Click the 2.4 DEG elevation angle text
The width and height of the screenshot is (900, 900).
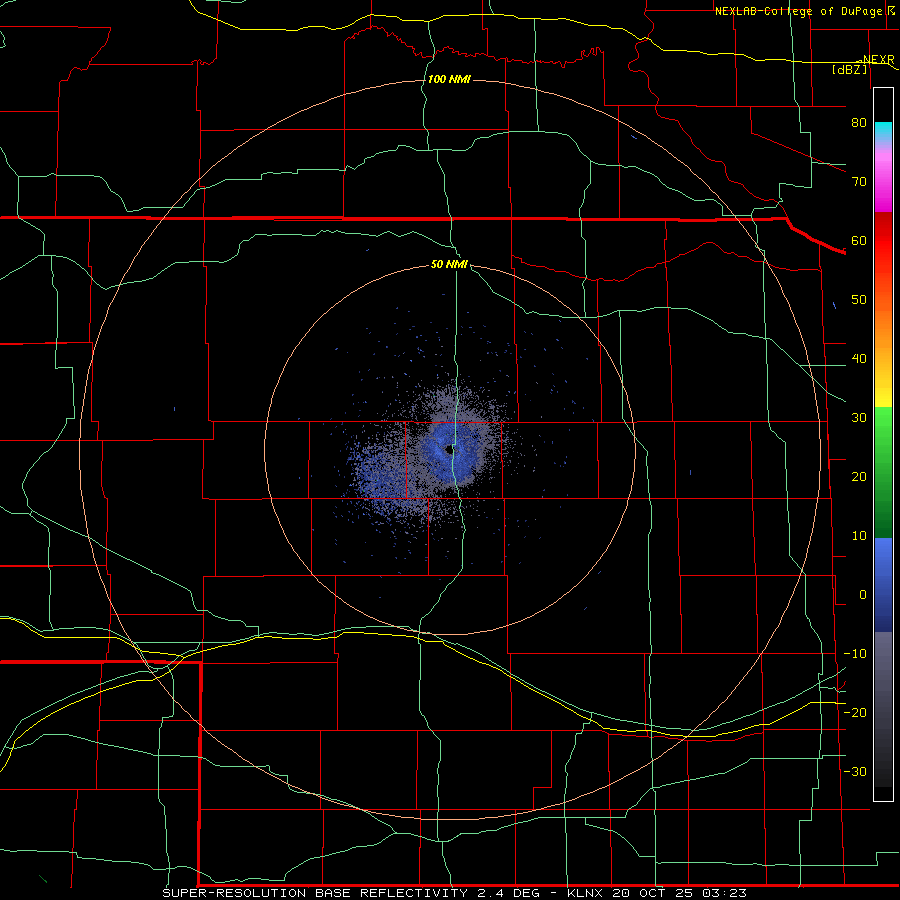click(x=507, y=893)
